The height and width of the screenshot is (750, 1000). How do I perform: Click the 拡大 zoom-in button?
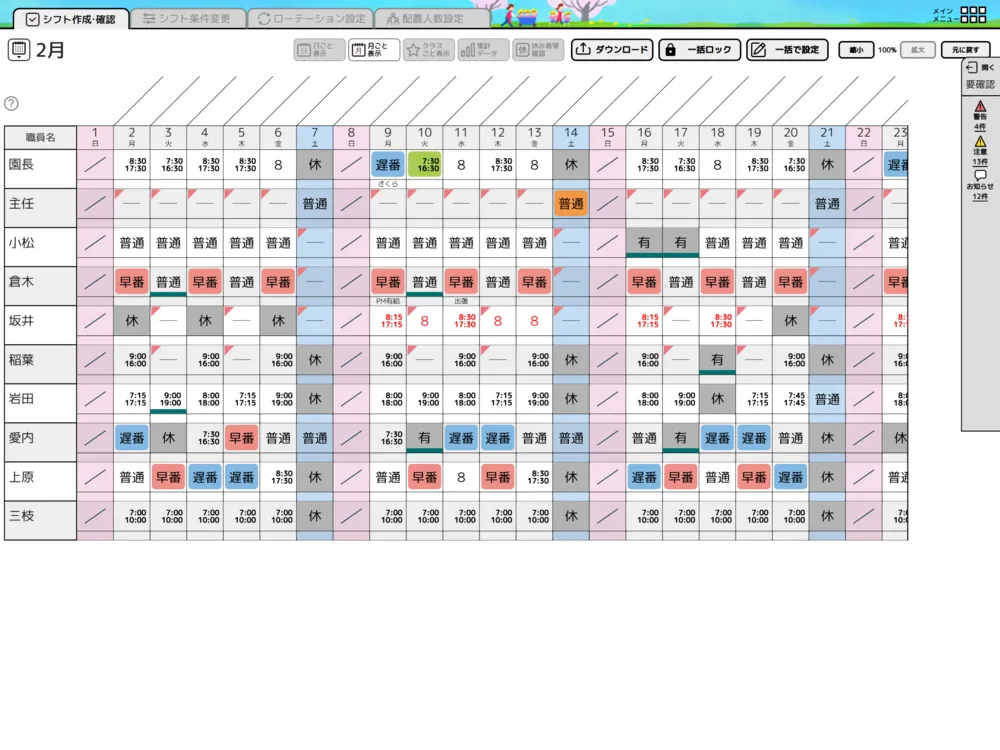(918, 50)
